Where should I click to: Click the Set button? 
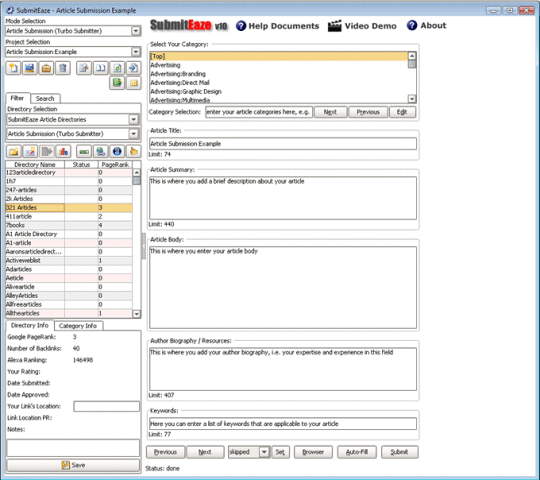click(x=280, y=452)
